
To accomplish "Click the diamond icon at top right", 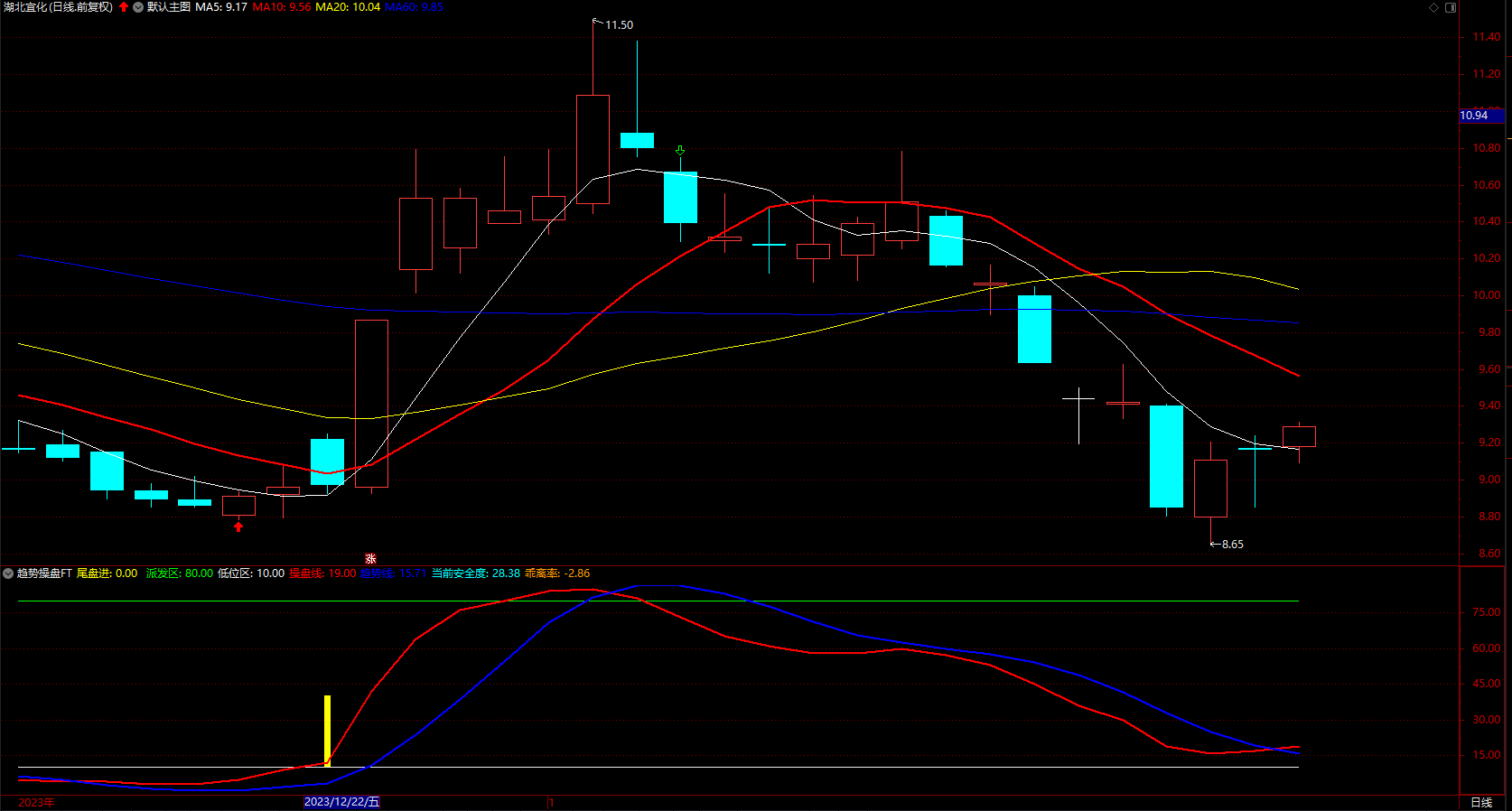I will tap(1433, 7).
